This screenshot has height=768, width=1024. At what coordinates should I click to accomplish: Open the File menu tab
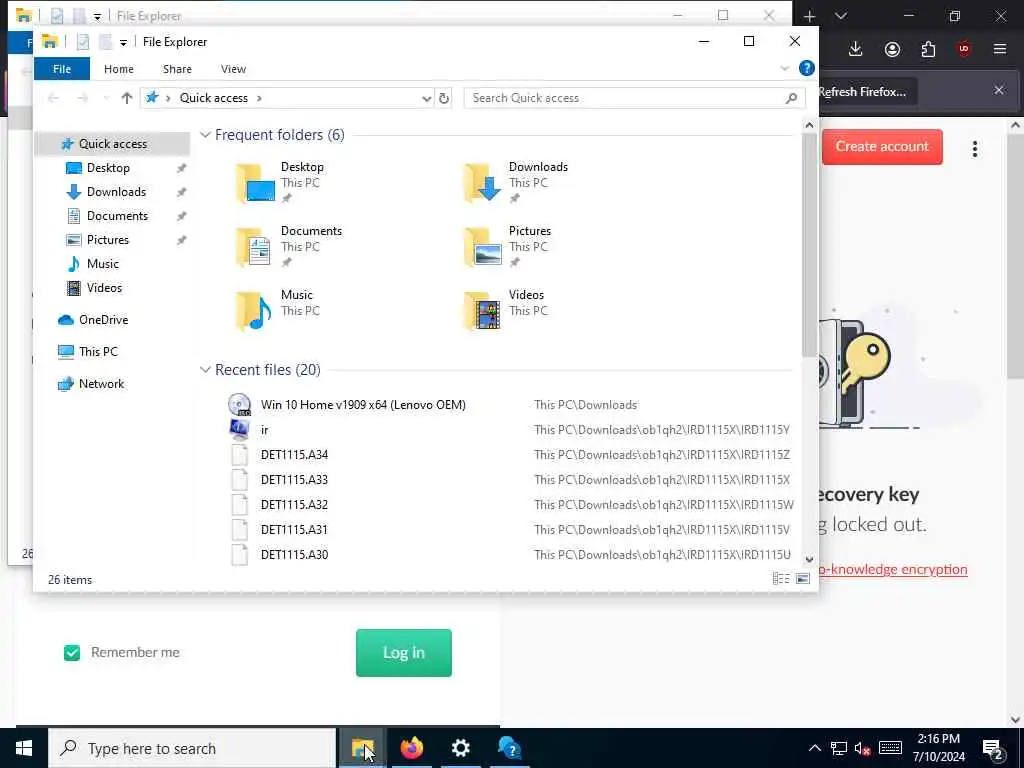(x=62, y=69)
